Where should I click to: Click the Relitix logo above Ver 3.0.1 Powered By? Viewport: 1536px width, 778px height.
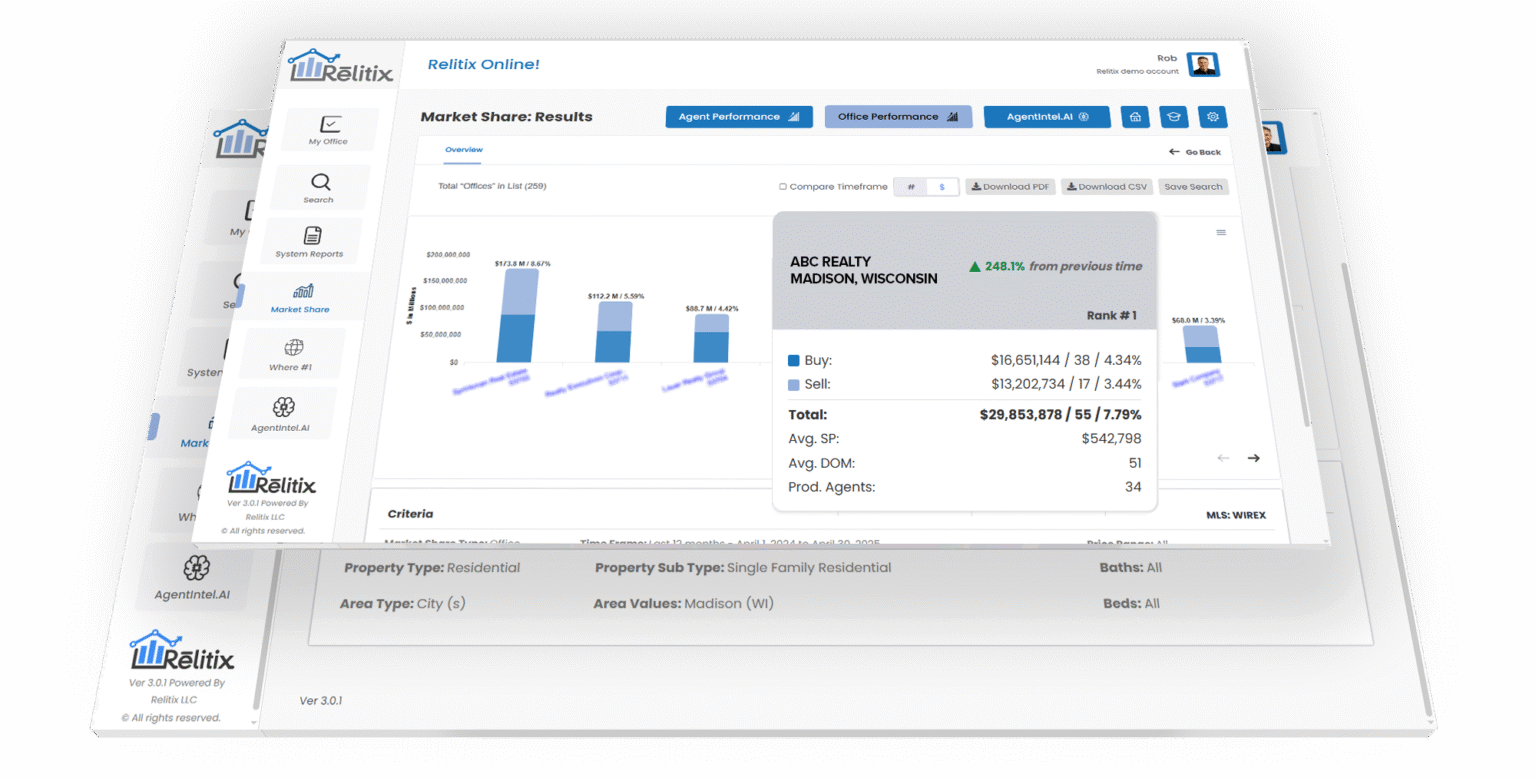(x=271, y=478)
